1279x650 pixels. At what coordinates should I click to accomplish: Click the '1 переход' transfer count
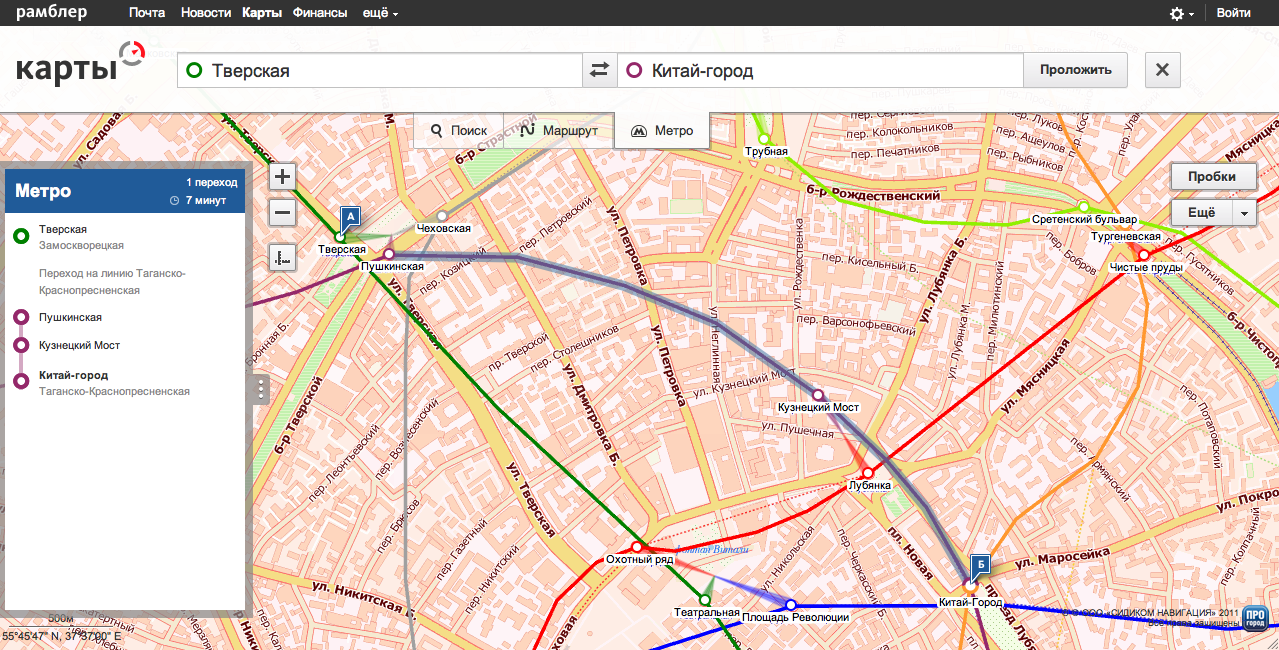212,182
